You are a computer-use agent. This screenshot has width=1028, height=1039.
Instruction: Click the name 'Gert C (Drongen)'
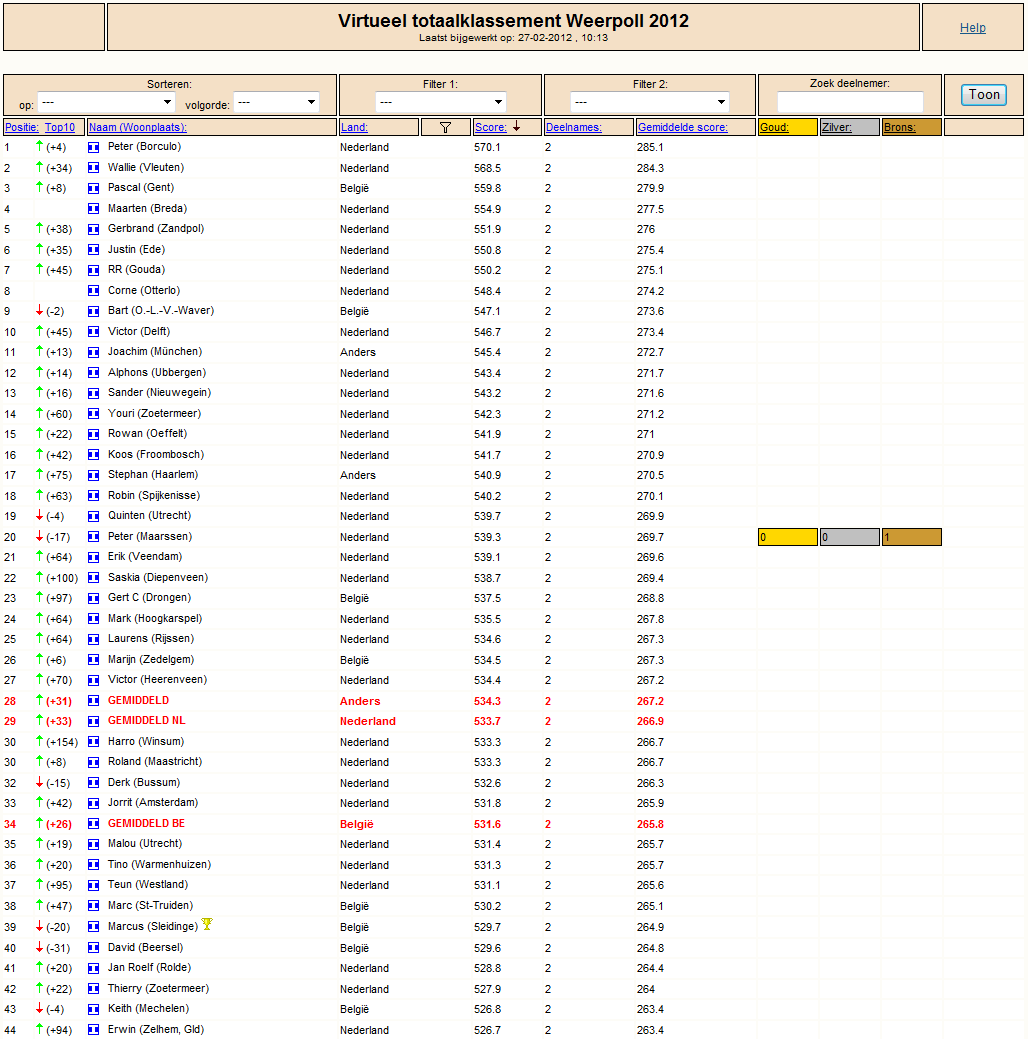tap(149, 598)
